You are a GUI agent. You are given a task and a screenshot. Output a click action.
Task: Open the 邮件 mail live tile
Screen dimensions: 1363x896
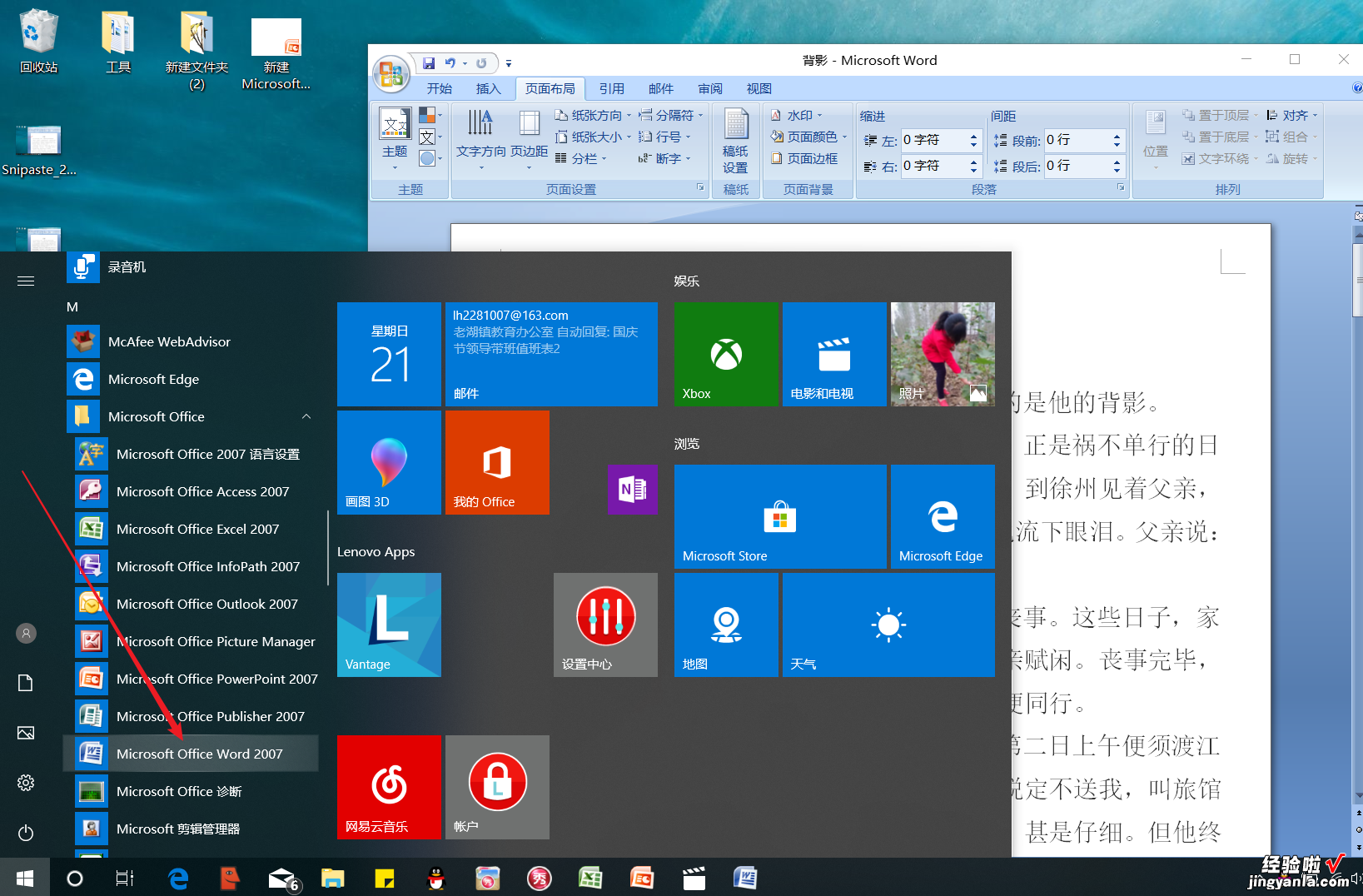coord(551,354)
